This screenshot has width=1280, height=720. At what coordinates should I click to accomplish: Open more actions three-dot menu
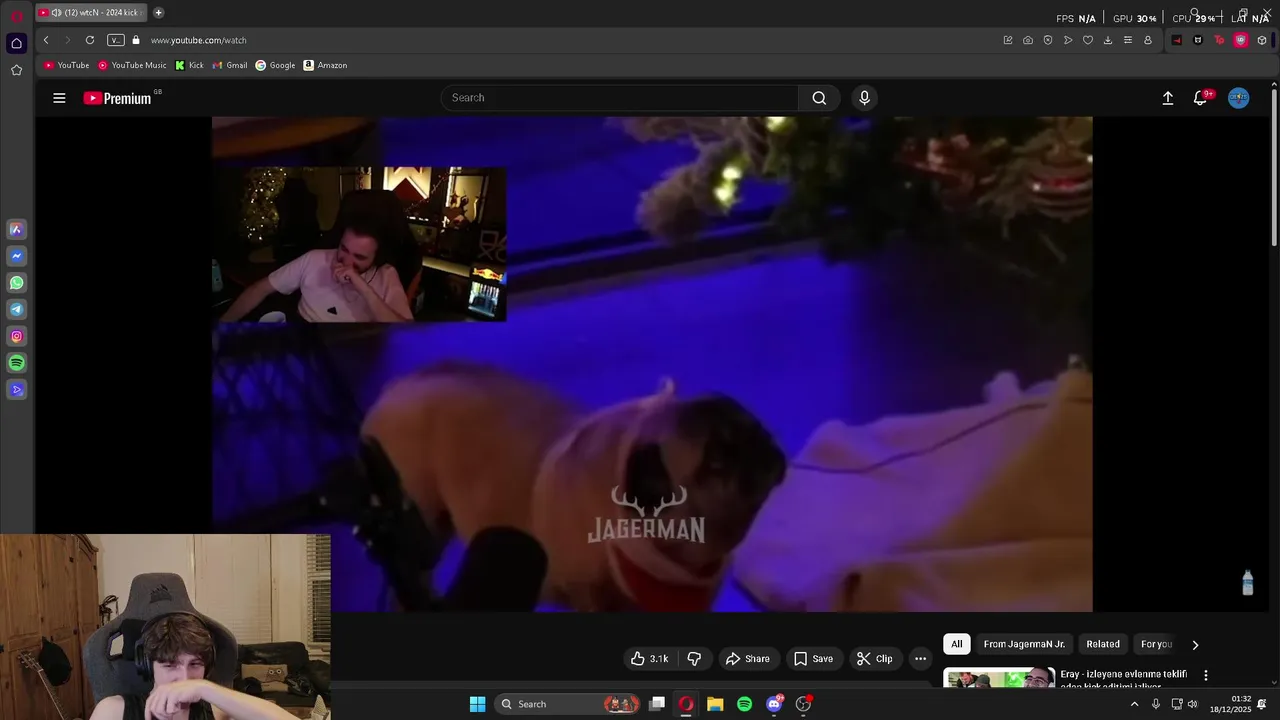921,658
